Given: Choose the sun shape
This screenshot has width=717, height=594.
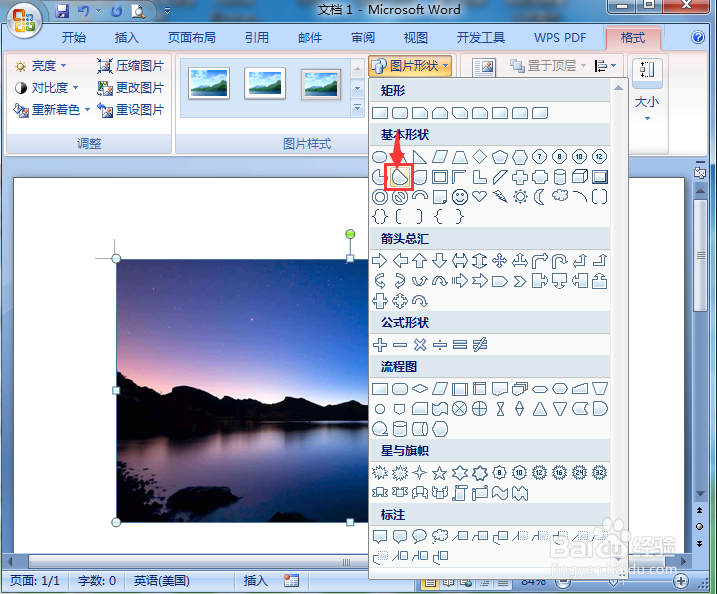Looking at the screenshot, I should point(520,197).
